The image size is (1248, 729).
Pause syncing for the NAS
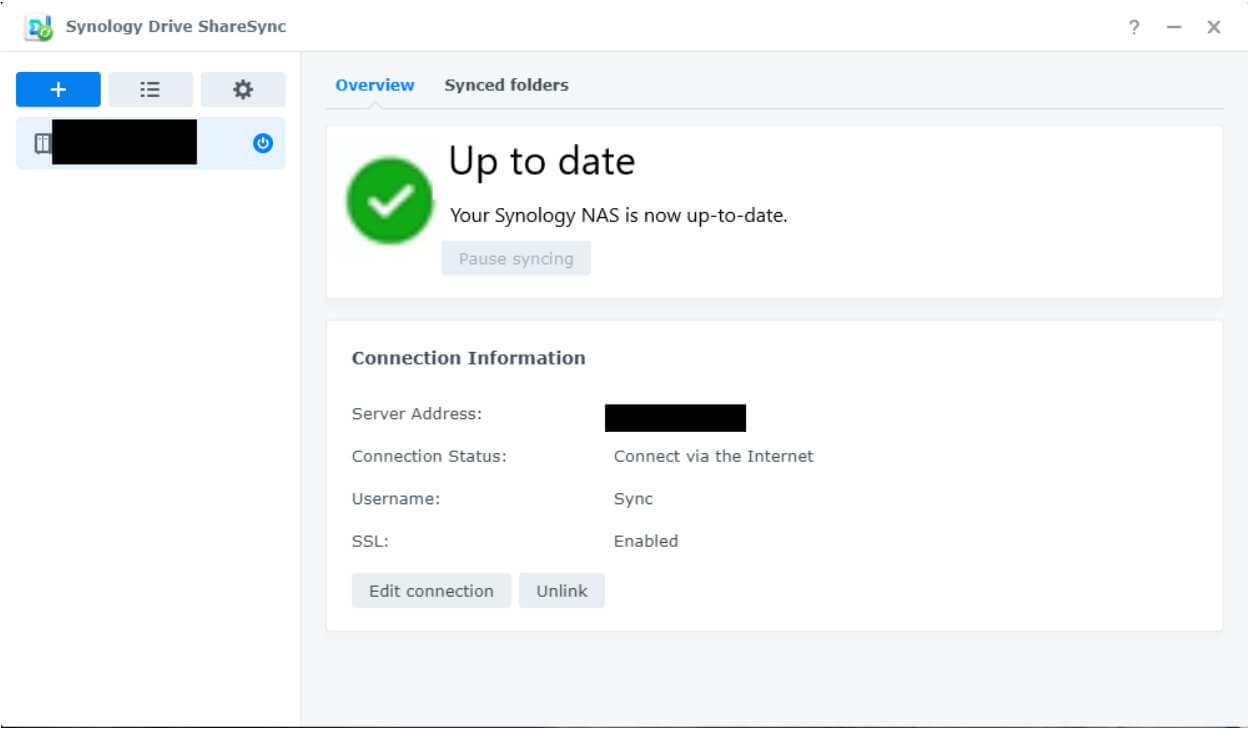[x=516, y=258]
